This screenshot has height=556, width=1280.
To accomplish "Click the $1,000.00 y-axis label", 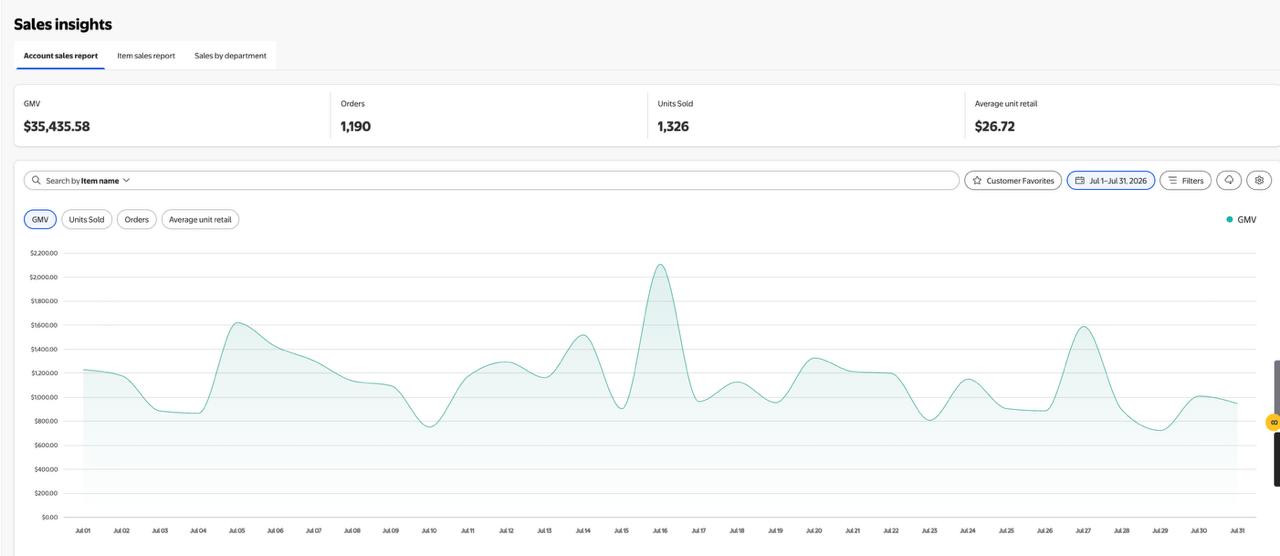I will coord(44,397).
